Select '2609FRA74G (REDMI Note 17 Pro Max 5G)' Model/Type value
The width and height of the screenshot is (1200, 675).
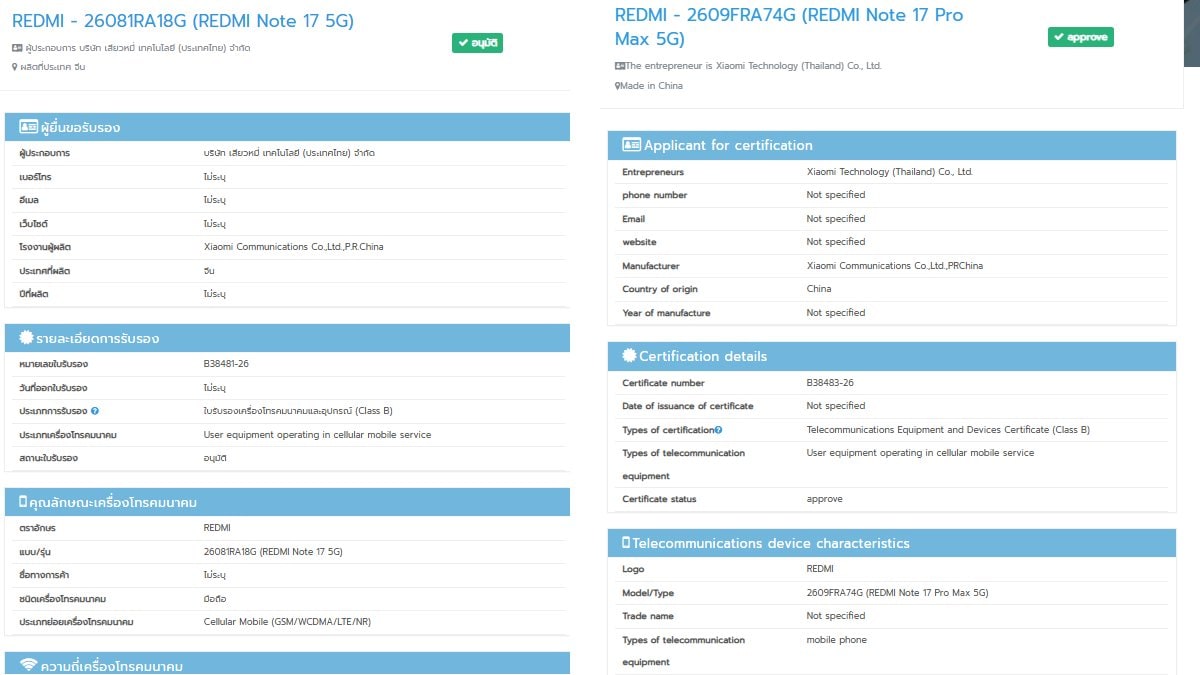[897, 593]
